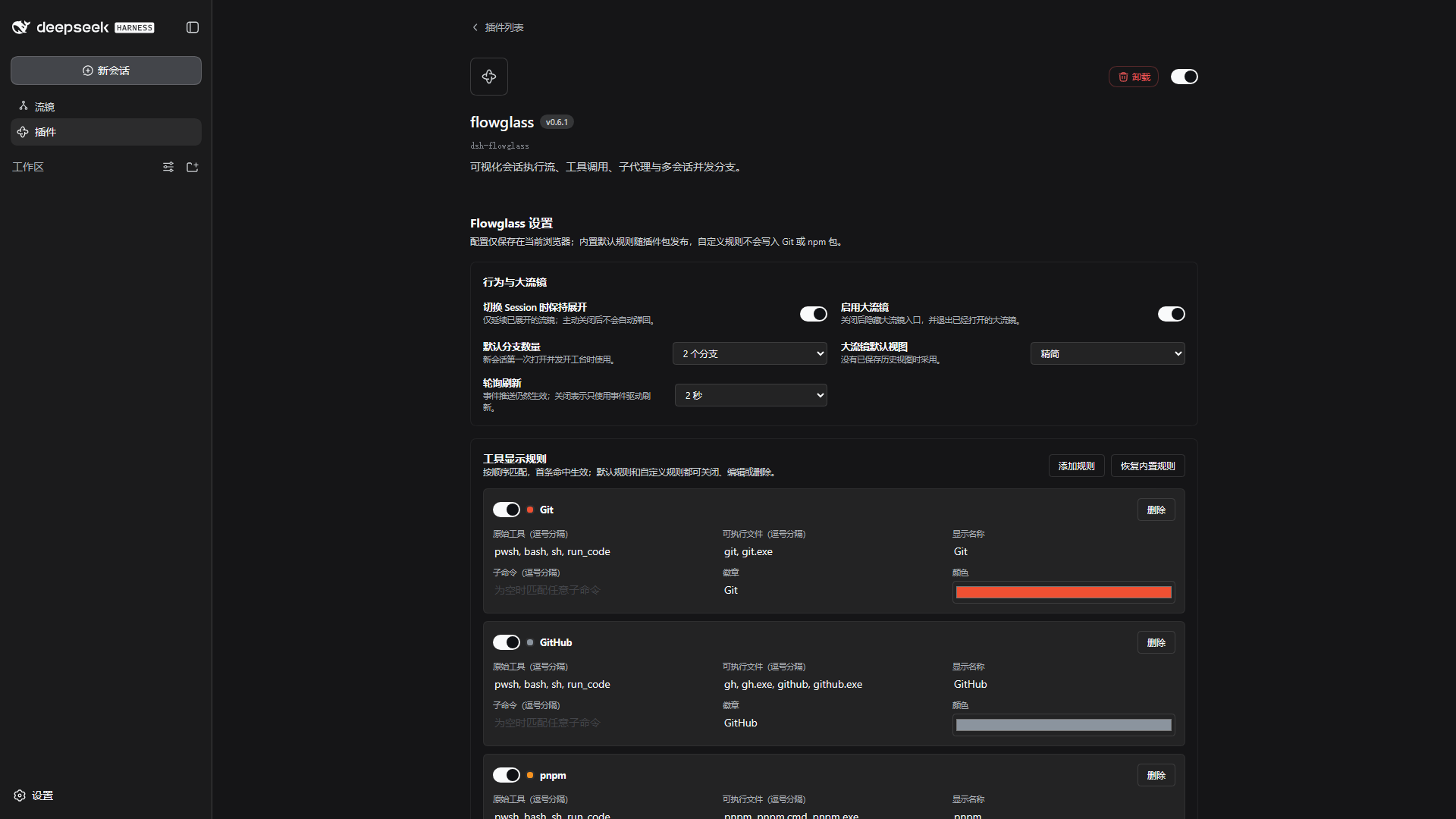Disable the pnpm rule toggle
Viewport: 1456px width, 819px height.
pyautogui.click(x=507, y=775)
